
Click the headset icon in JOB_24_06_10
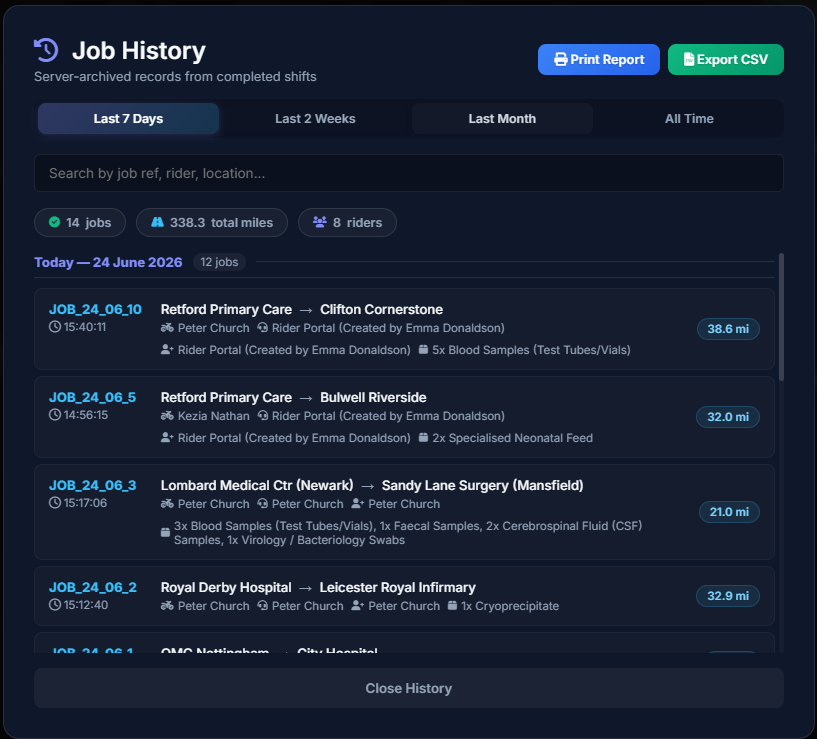pos(263,328)
